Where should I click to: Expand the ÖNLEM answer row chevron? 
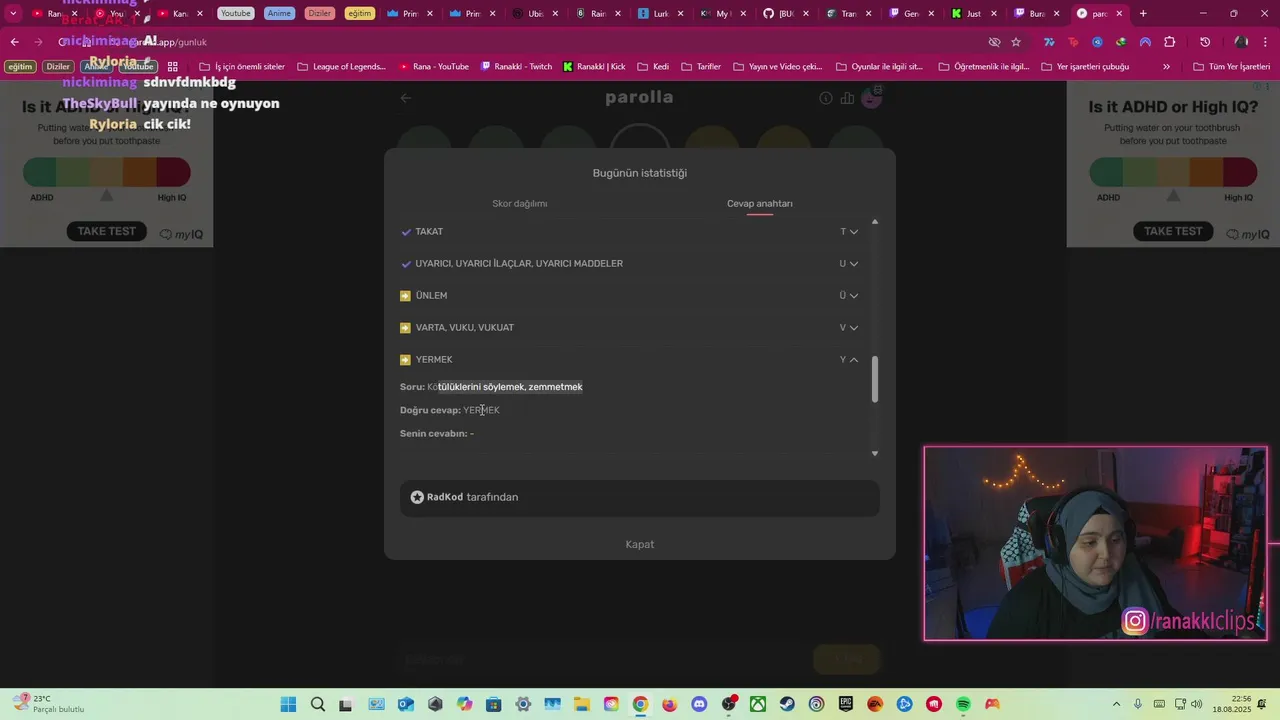point(853,296)
